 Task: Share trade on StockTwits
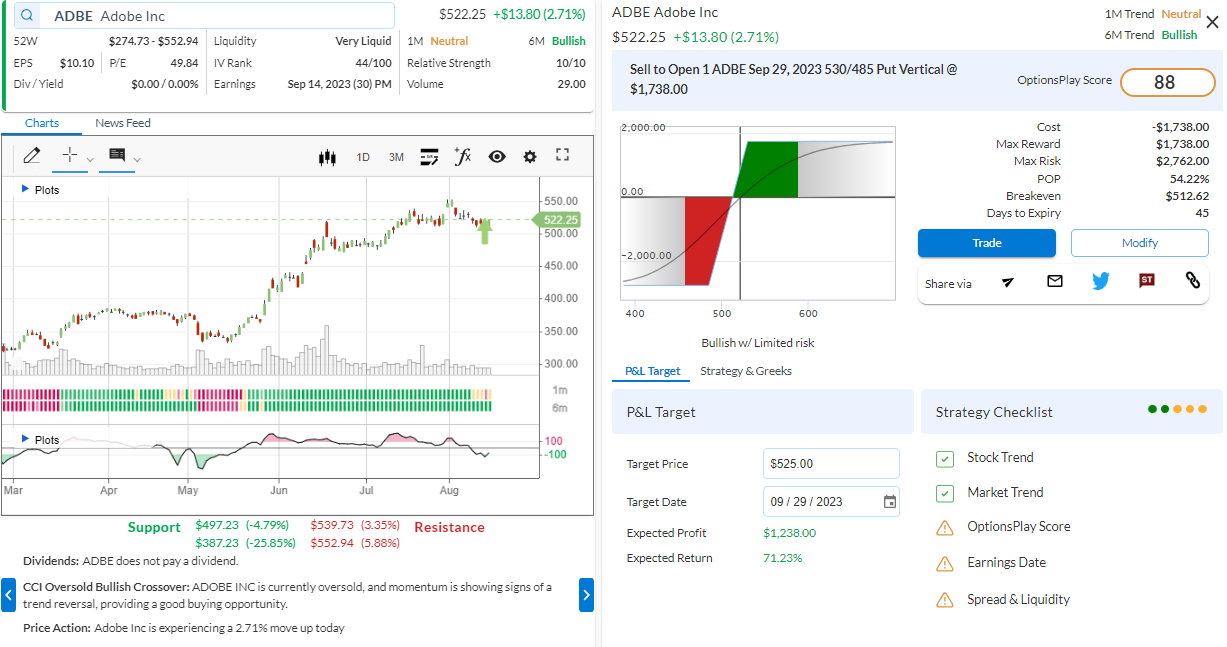tap(1147, 281)
